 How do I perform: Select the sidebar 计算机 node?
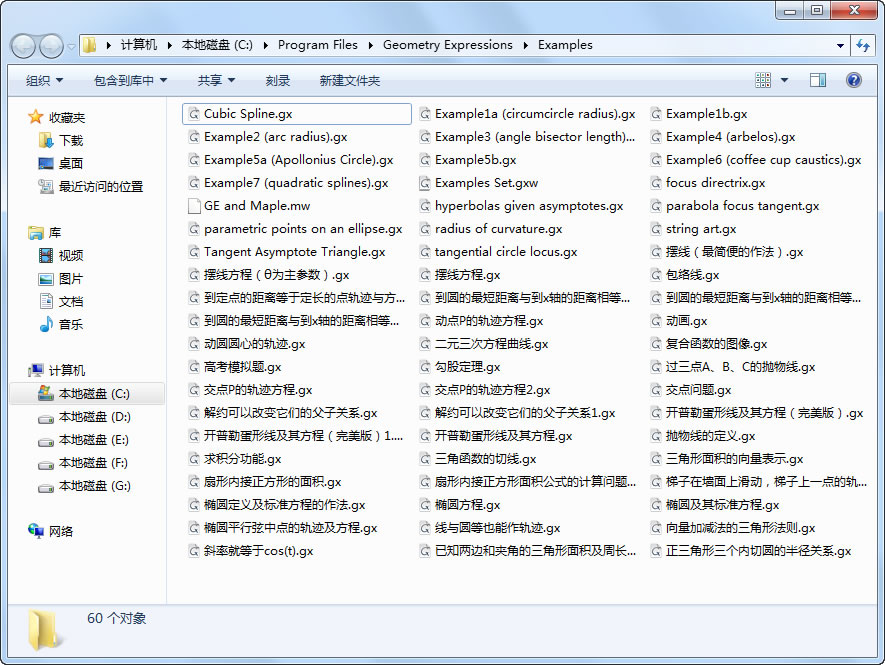coord(57,370)
